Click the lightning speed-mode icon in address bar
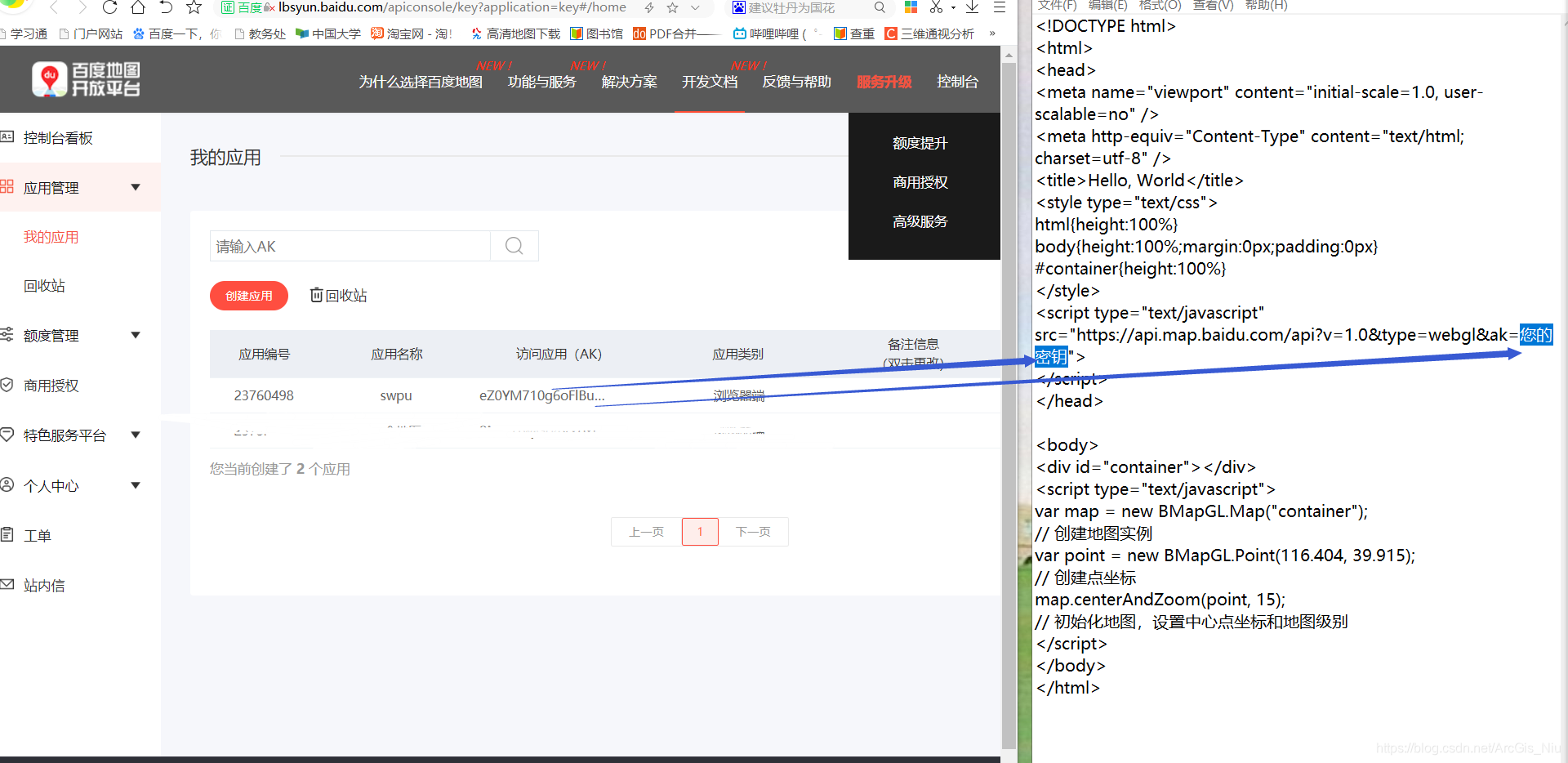The image size is (1568, 763). coord(649,7)
